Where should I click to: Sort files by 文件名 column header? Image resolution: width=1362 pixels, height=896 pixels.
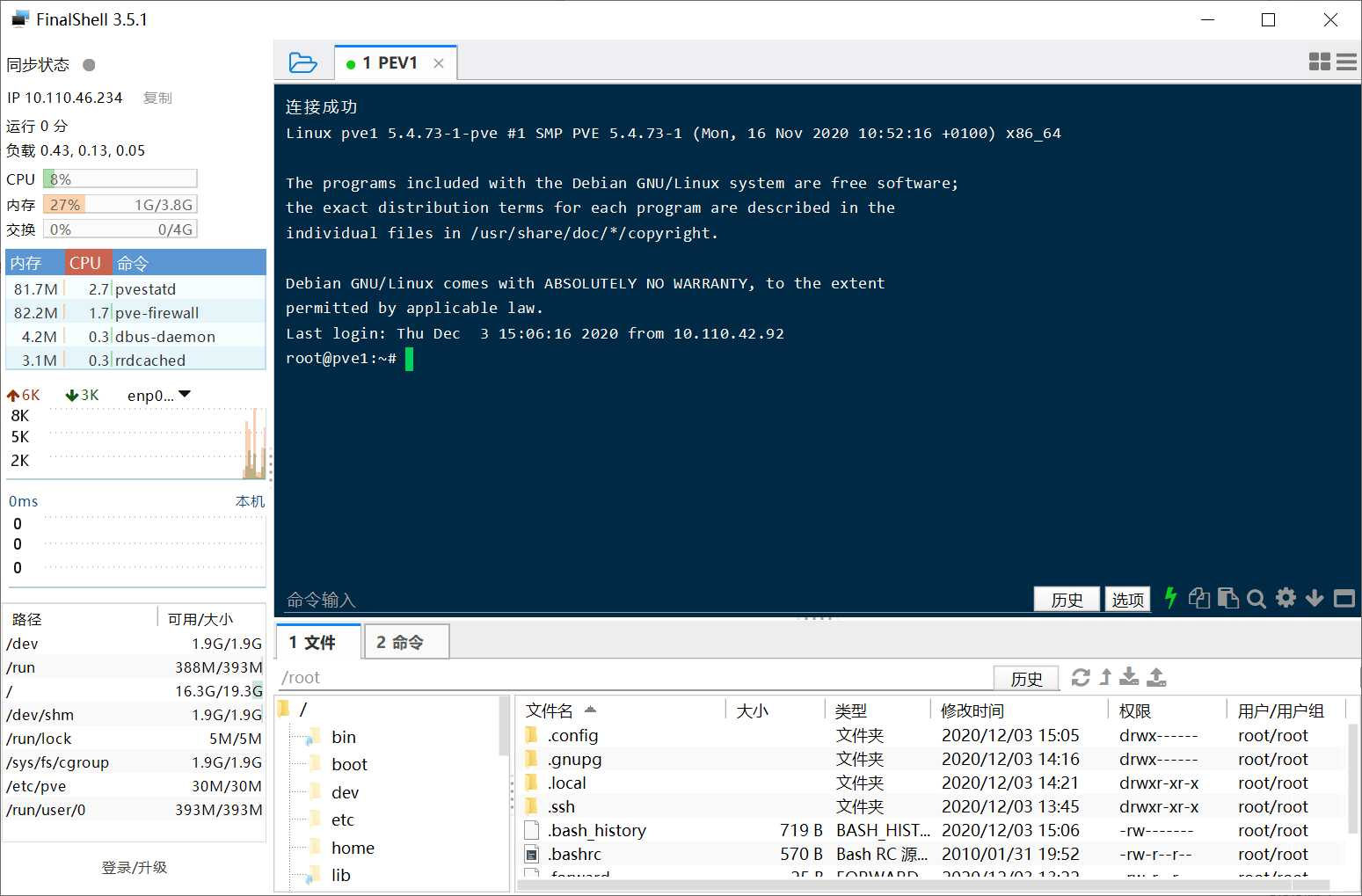[x=621, y=710]
